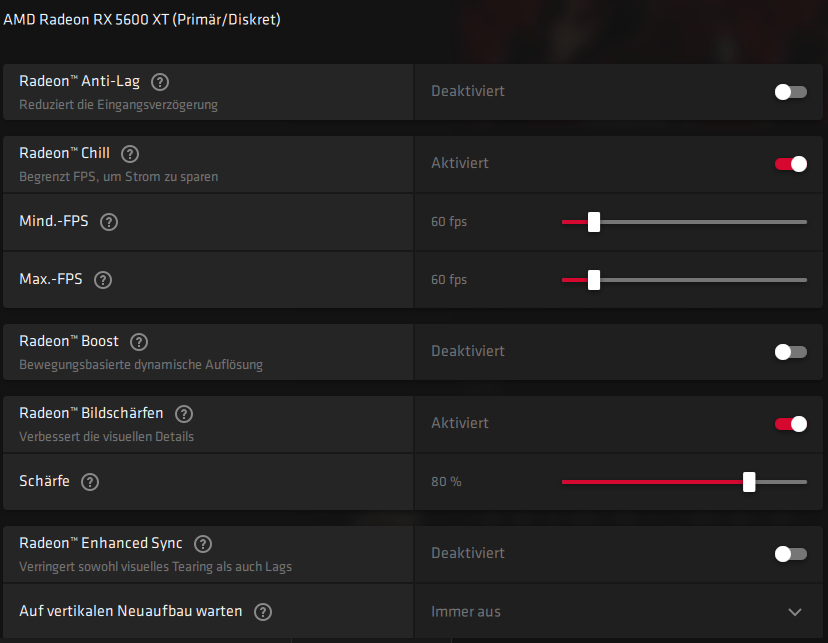Click 'Verbessert die visuellen Details' text
Image resolution: width=828 pixels, height=643 pixels.
tap(106, 437)
